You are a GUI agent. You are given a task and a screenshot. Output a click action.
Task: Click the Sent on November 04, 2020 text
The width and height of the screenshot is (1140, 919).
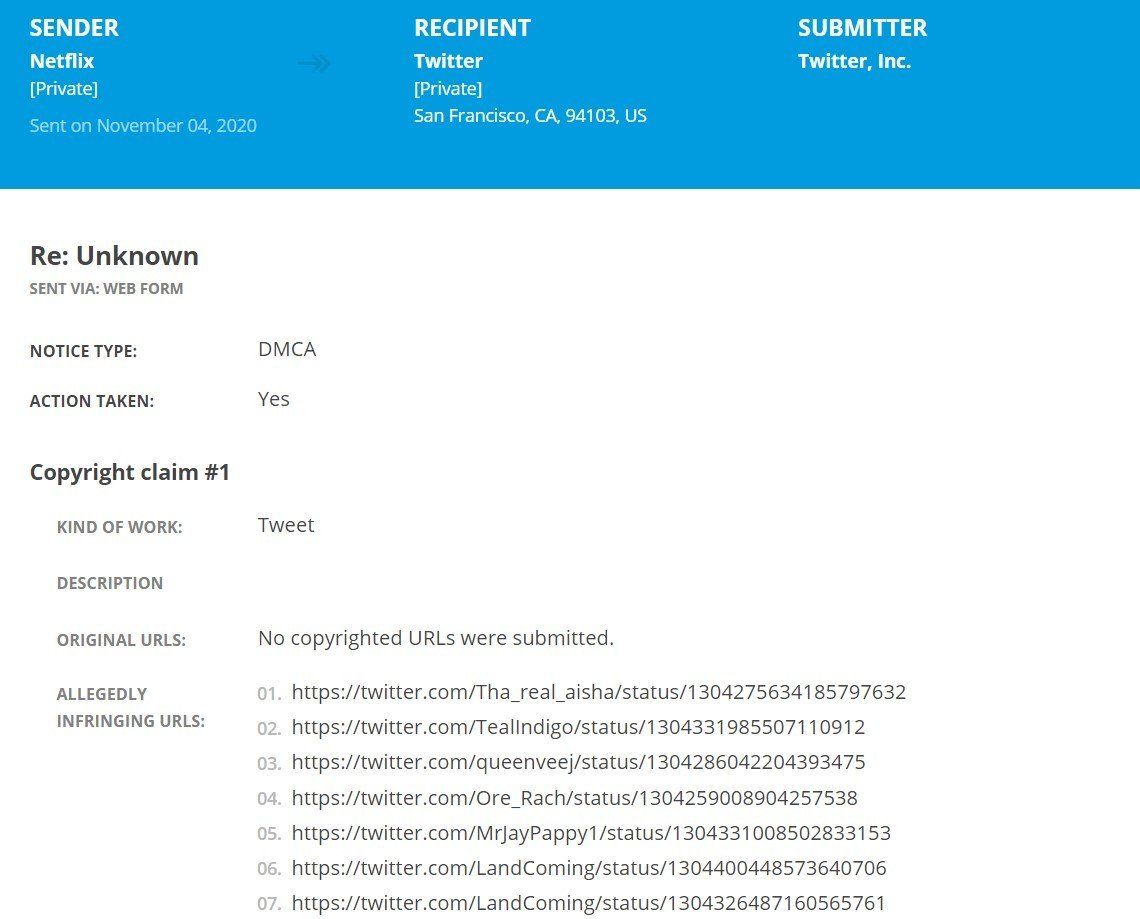pyautogui.click(x=143, y=125)
